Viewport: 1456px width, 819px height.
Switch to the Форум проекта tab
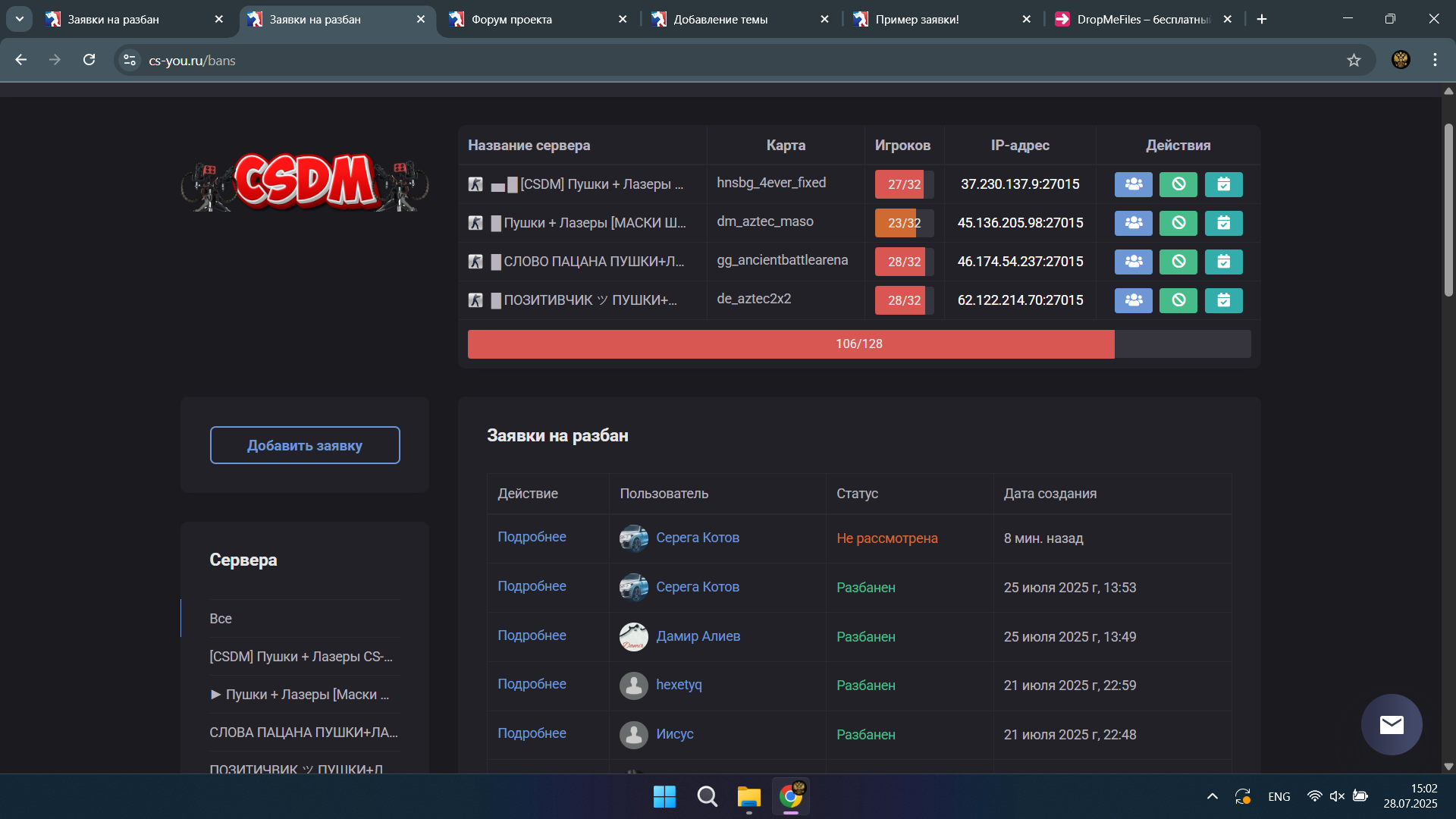[x=512, y=20]
